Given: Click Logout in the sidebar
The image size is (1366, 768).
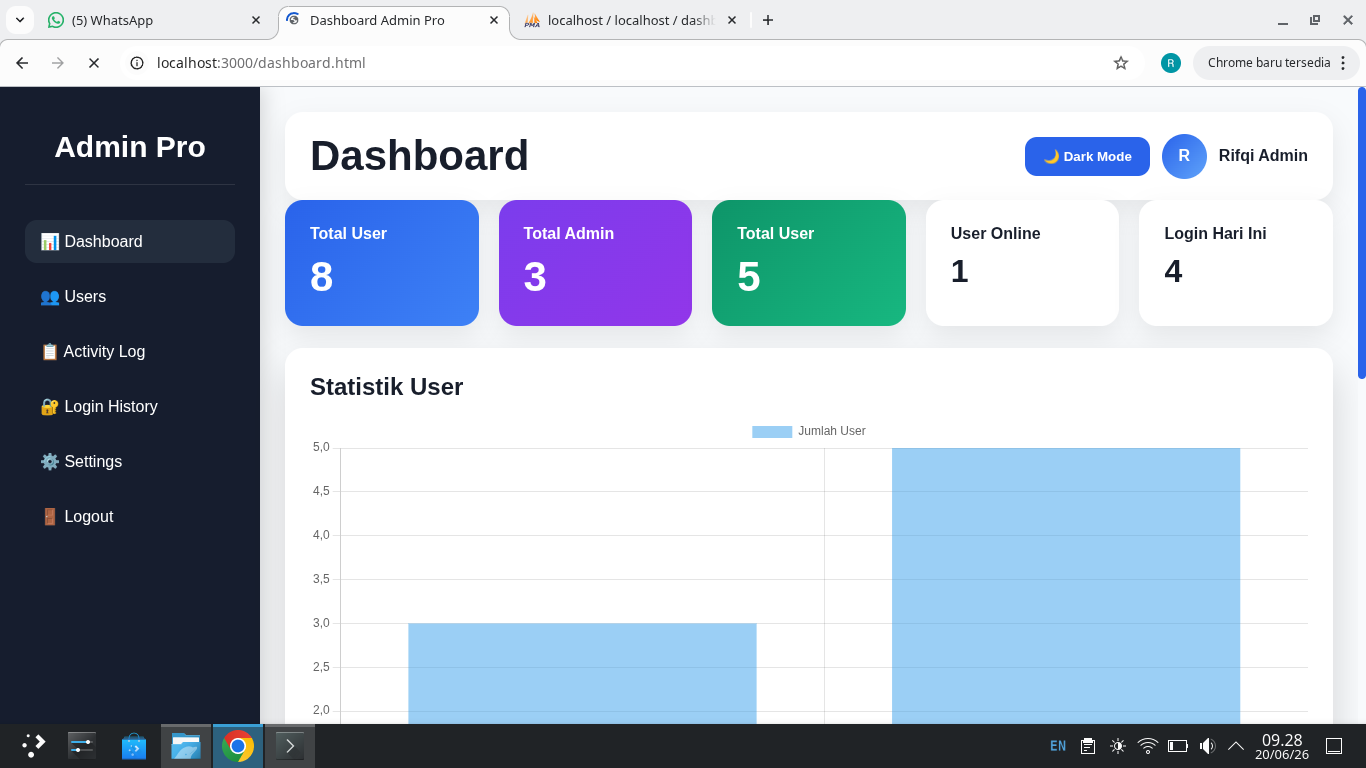Looking at the screenshot, I should (130, 516).
